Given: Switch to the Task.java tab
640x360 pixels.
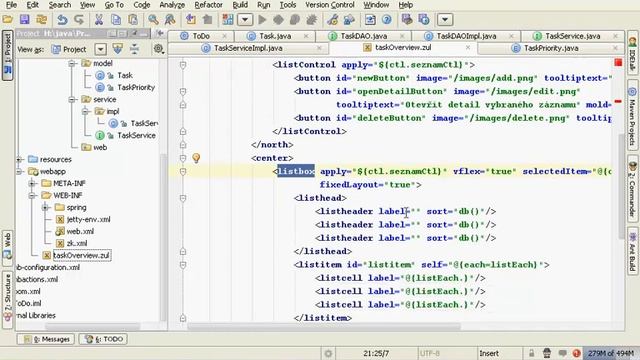Looking at the screenshot, I should [275, 36].
